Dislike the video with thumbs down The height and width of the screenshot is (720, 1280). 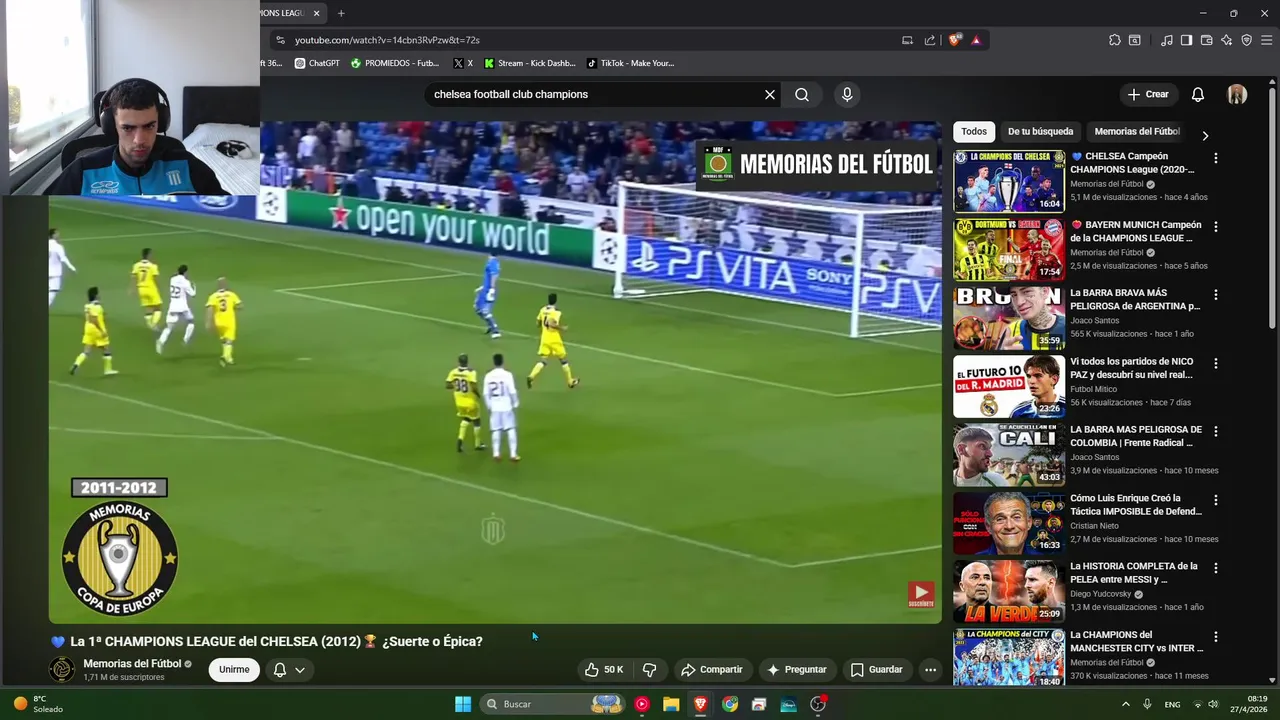tap(649, 670)
